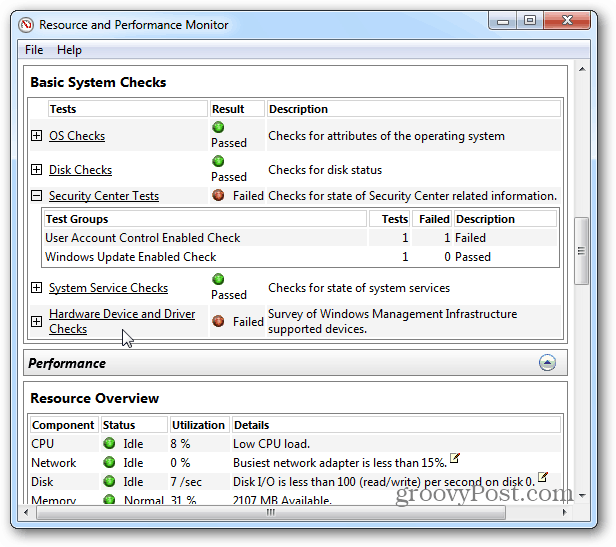The width and height of the screenshot is (616, 547).
Task: Click the note icon beside Network details
Action: pyautogui.click(x=455, y=459)
